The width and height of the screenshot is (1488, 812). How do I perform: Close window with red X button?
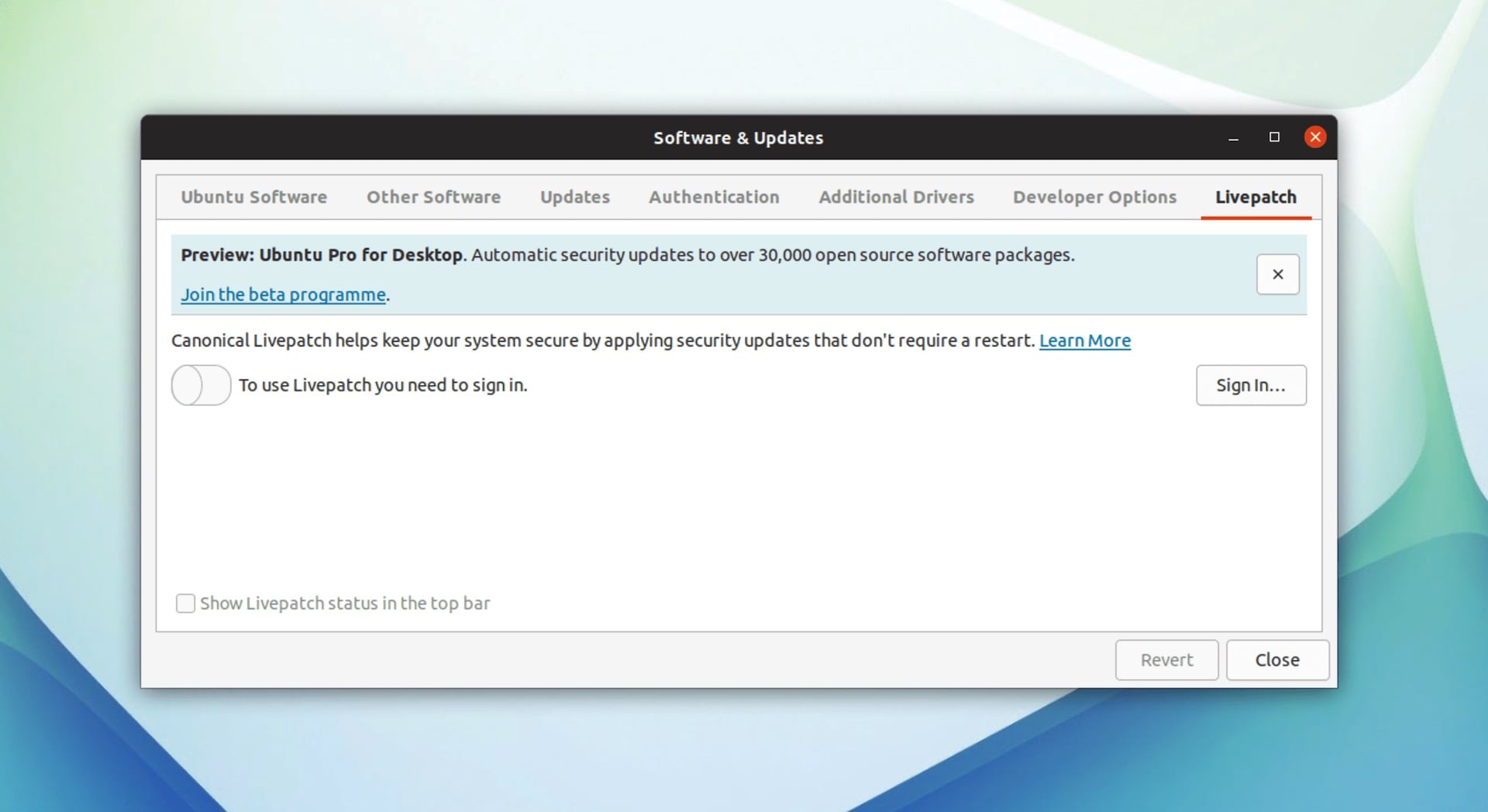coord(1315,137)
